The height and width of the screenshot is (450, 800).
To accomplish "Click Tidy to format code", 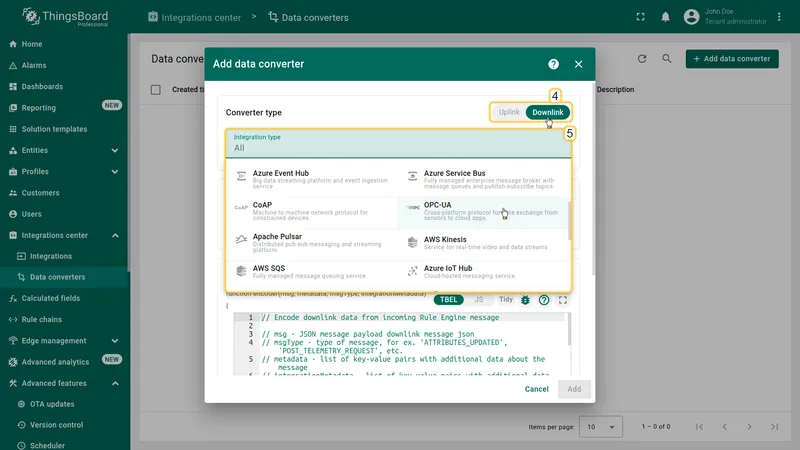I will [506, 299].
